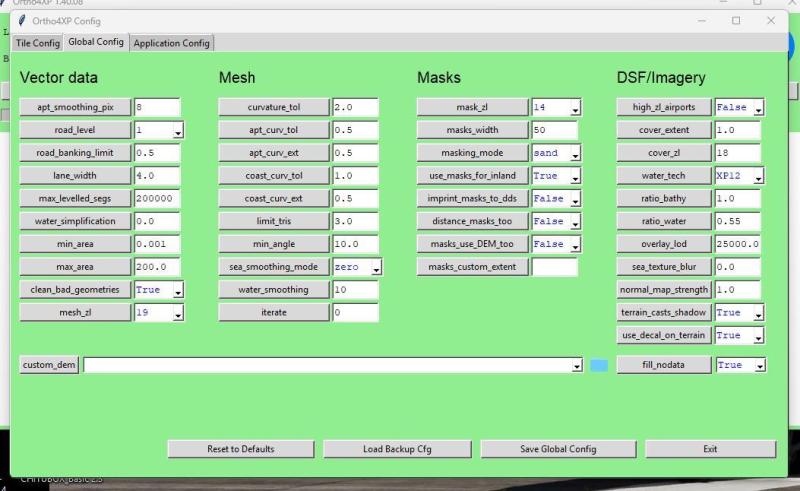Click the masks_custom_extent label button

click(x=472, y=266)
